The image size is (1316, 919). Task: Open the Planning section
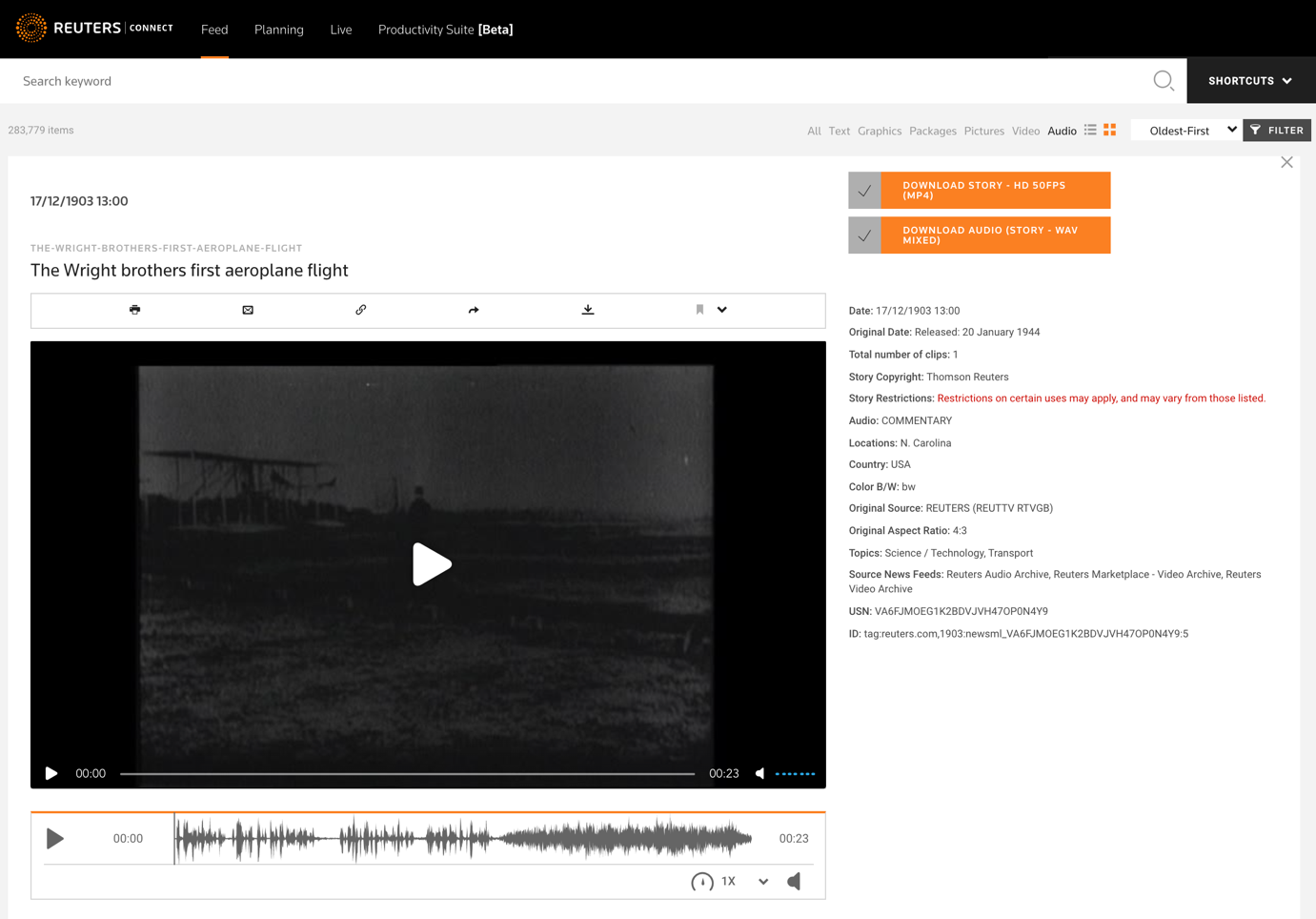(x=278, y=30)
